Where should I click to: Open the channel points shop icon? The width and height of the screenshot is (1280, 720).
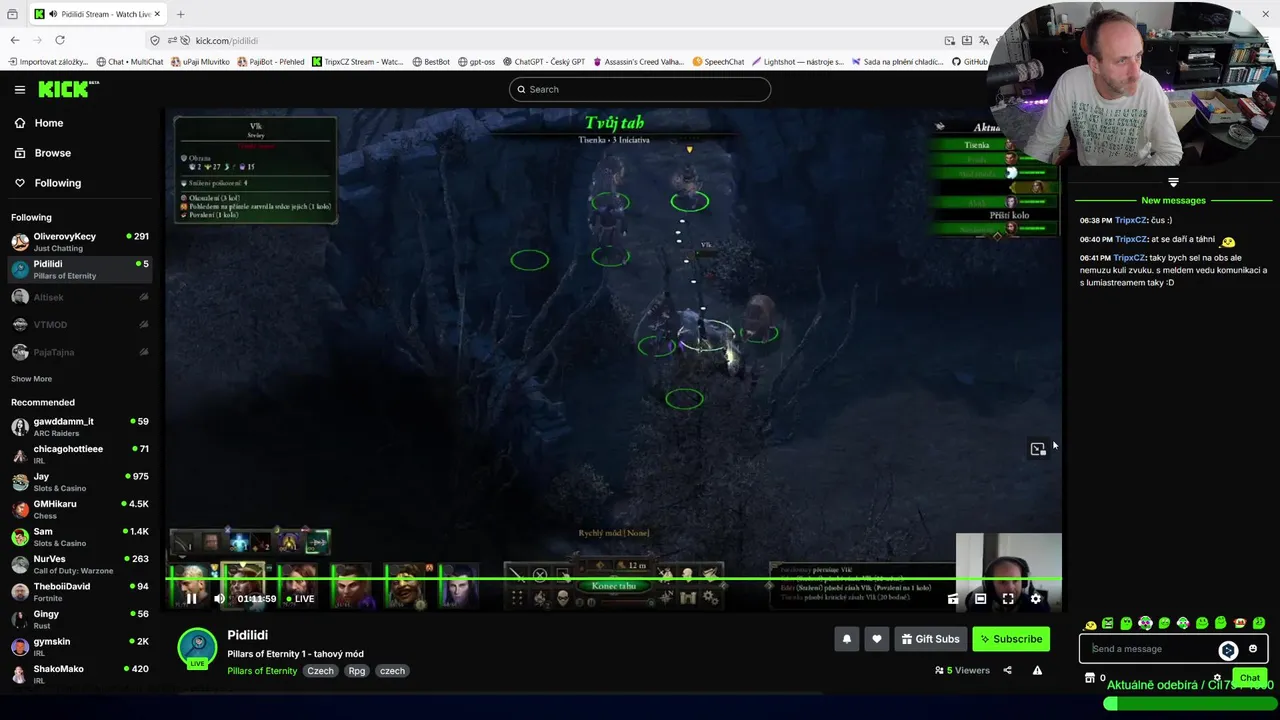(1090, 678)
